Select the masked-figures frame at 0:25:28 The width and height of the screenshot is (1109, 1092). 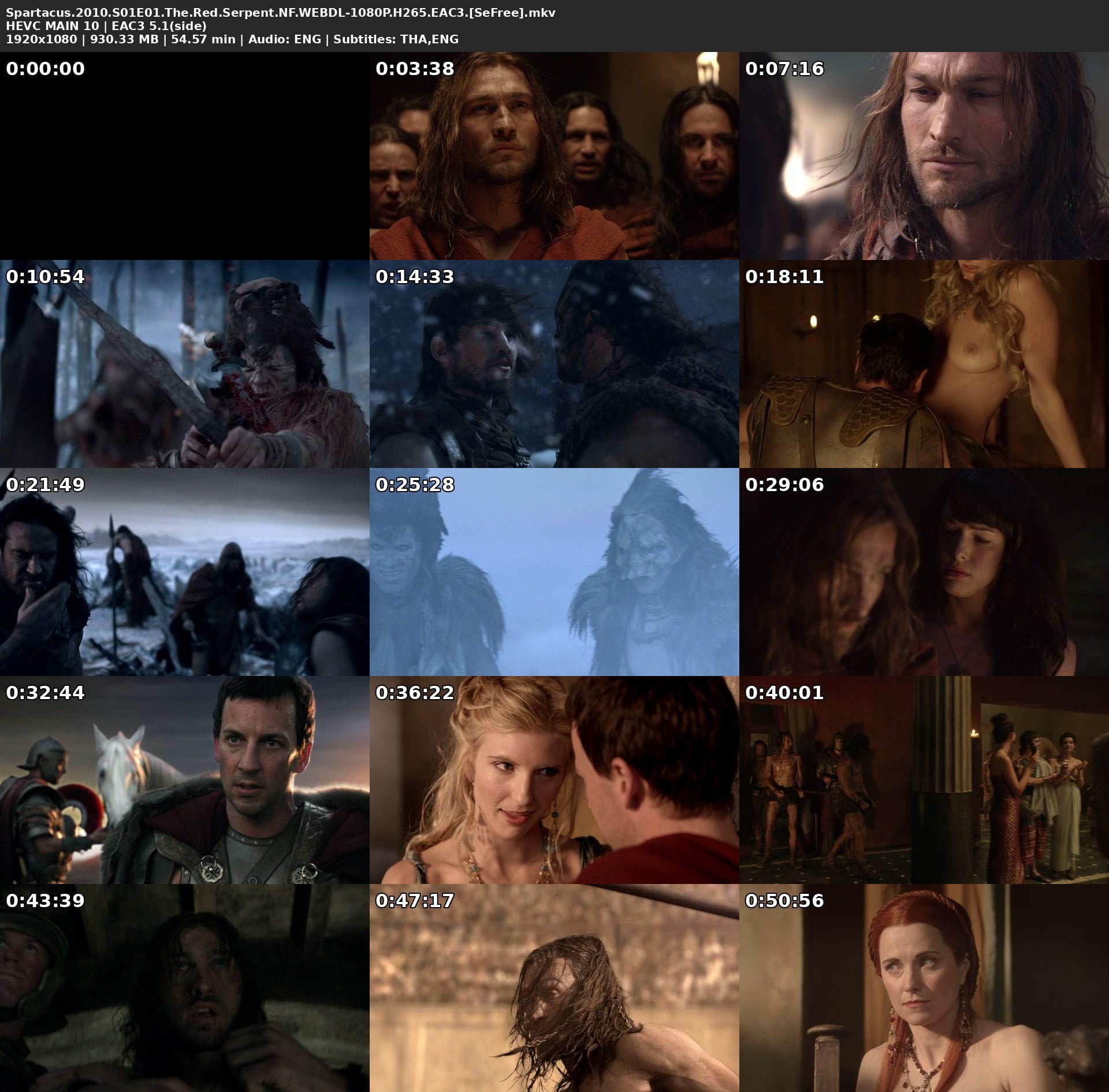click(554, 572)
